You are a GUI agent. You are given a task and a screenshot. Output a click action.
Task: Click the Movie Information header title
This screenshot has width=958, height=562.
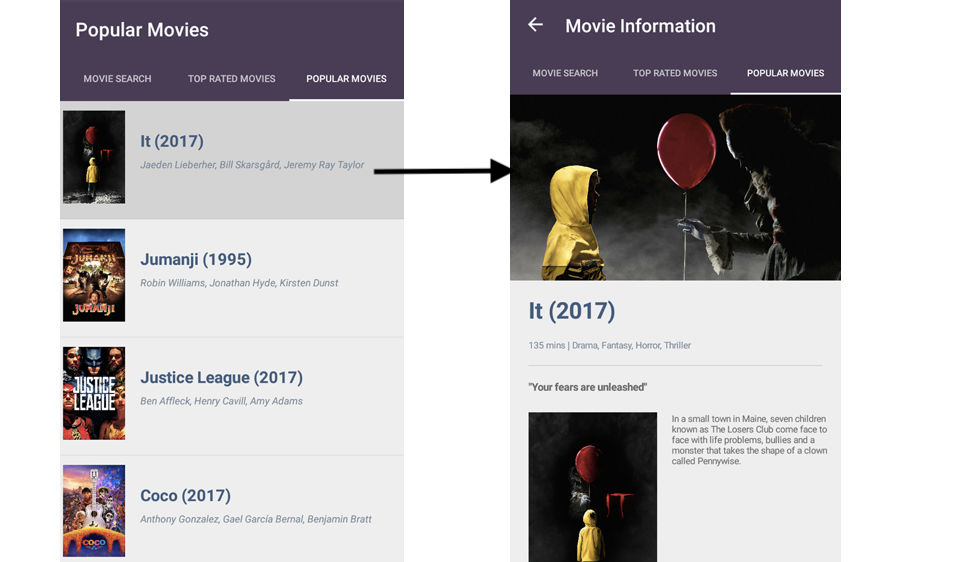pyautogui.click(x=640, y=26)
